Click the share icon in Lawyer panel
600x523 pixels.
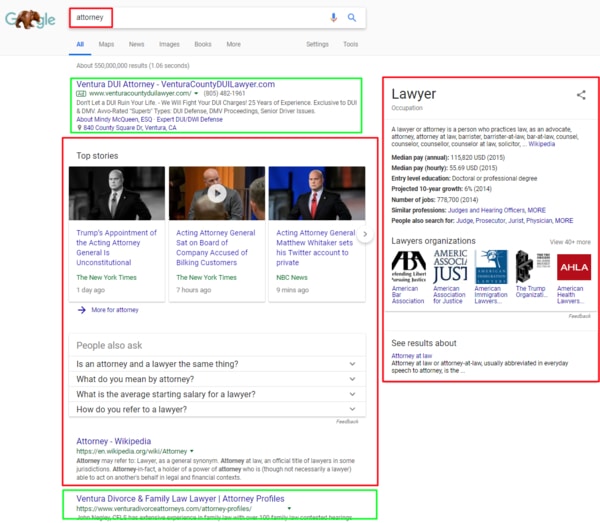[581, 95]
